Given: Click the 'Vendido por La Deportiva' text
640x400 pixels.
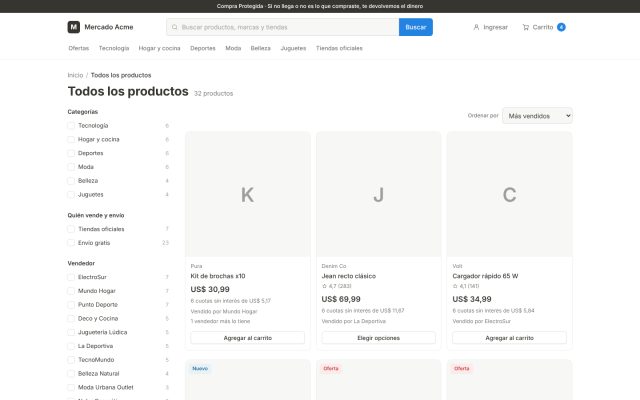Looking at the screenshot, I should pyautogui.click(x=353, y=321).
